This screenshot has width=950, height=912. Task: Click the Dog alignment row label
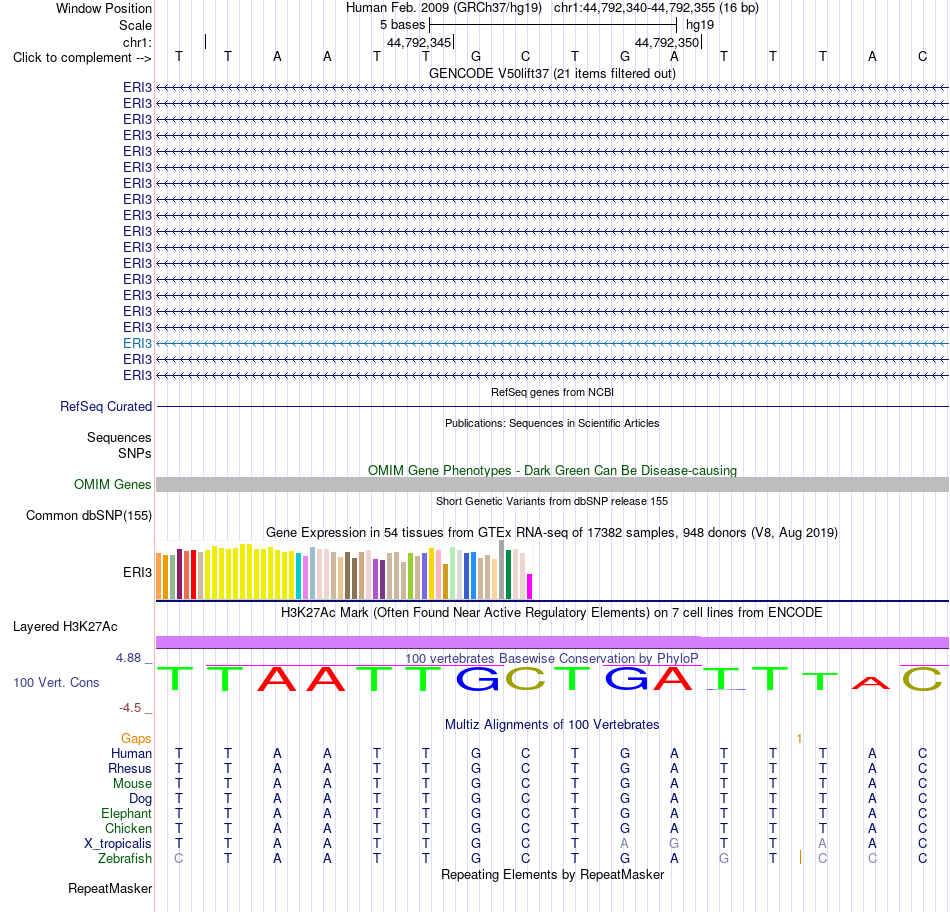(140, 799)
